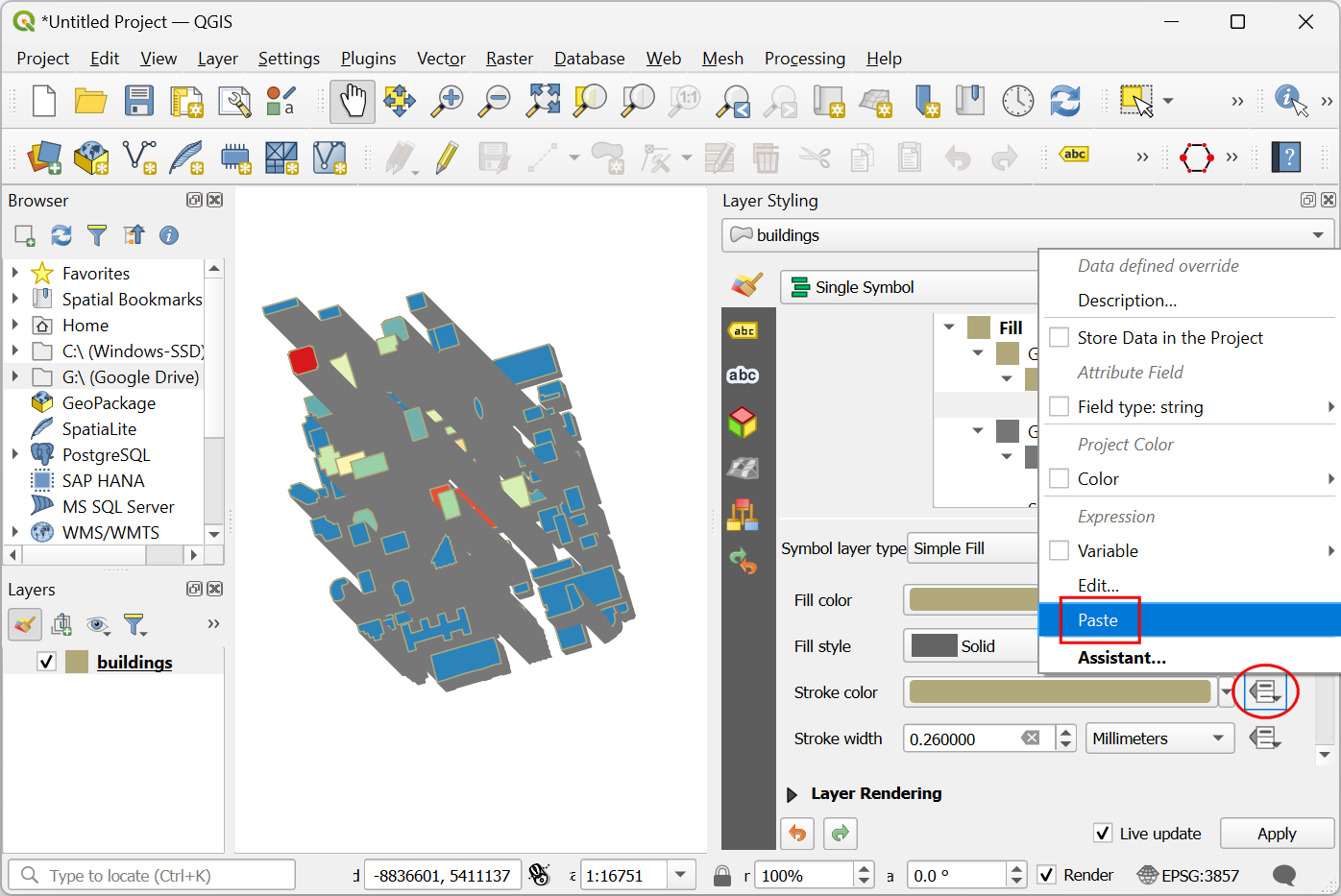Click the Toggle Editing pencil icon

tap(447, 157)
